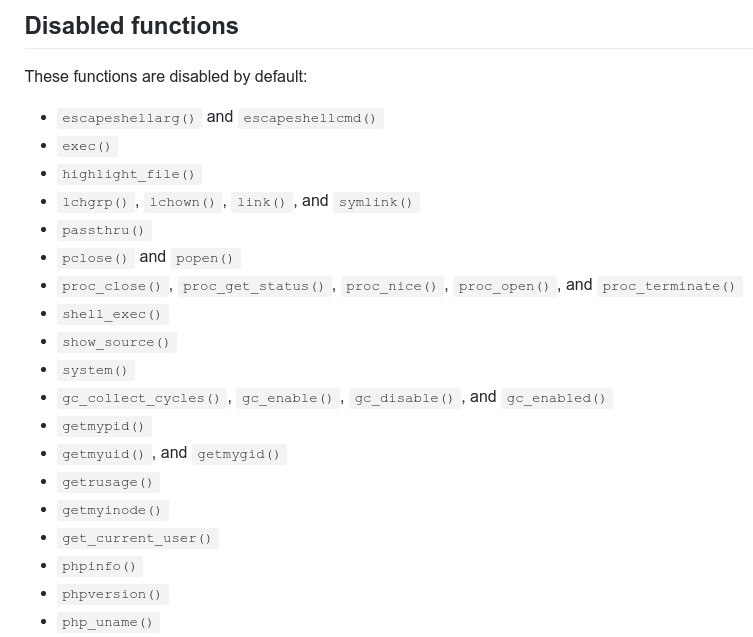This screenshot has height=637, width=753.
Task: Select the gc_enabled() code snippet
Action: coord(556,398)
